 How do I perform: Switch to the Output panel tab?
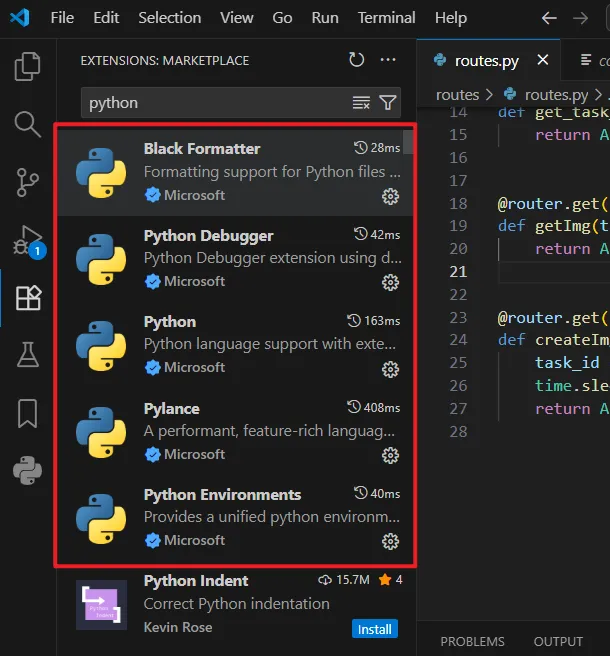click(558, 641)
